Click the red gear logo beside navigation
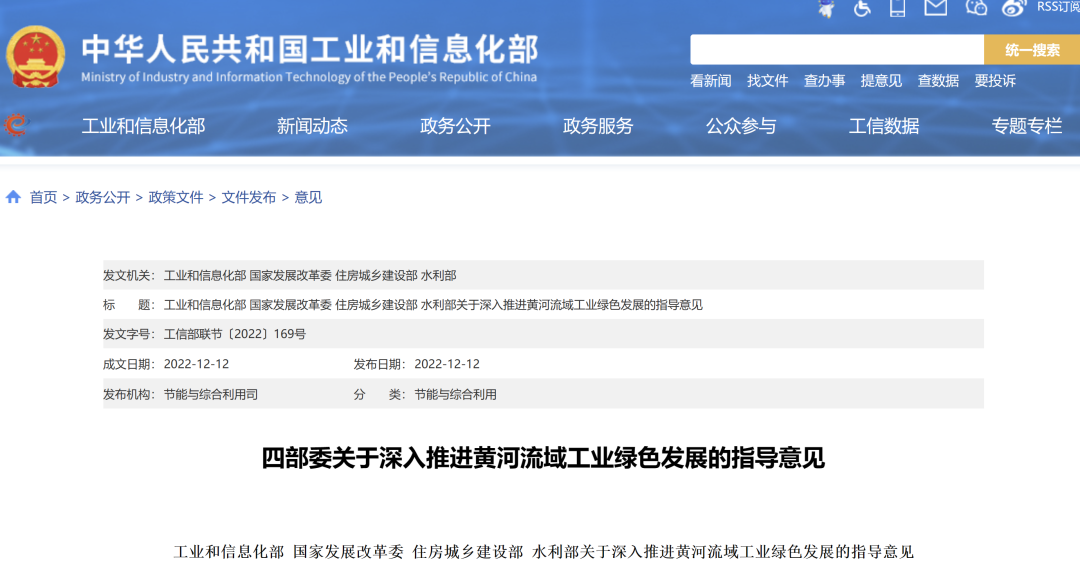 (15, 125)
